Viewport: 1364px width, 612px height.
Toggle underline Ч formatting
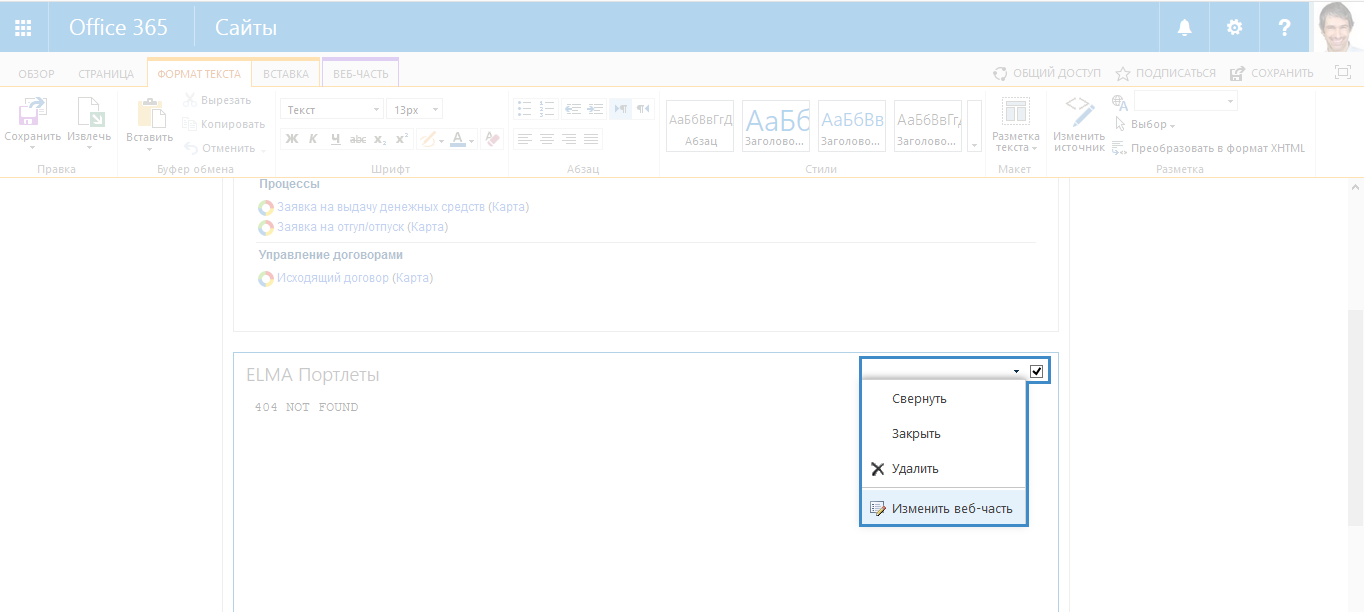click(x=335, y=139)
